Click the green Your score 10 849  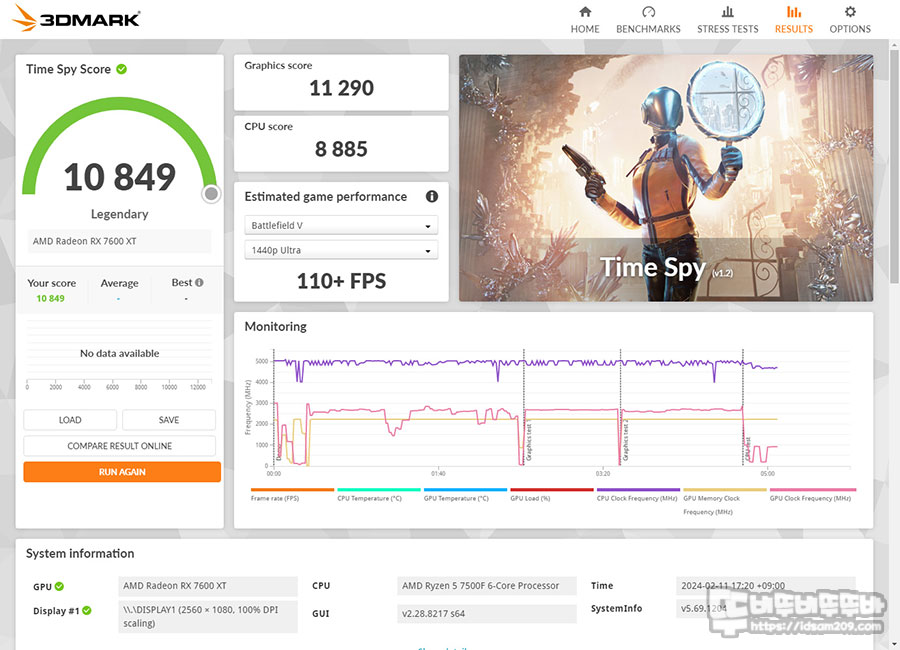pyautogui.click(x=51, y=299)
